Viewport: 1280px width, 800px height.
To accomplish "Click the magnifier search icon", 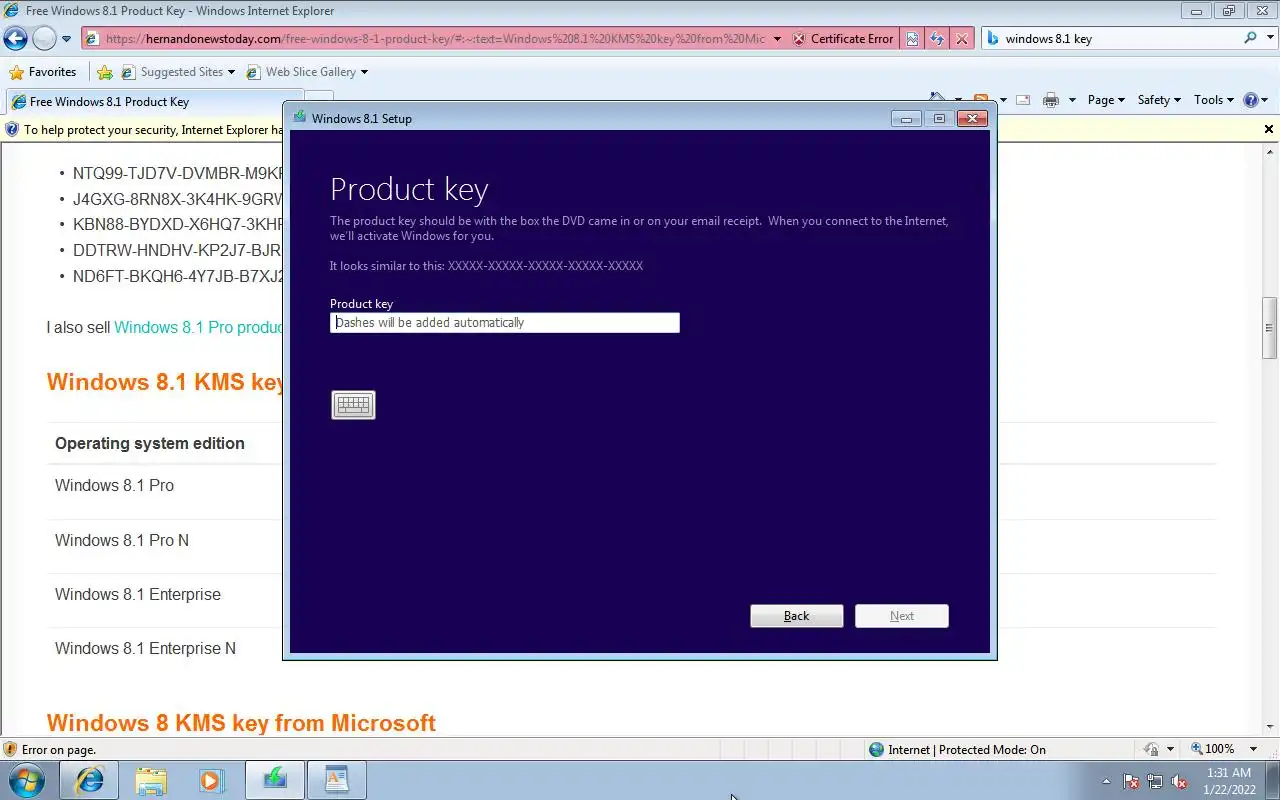I will point(1250,38).
